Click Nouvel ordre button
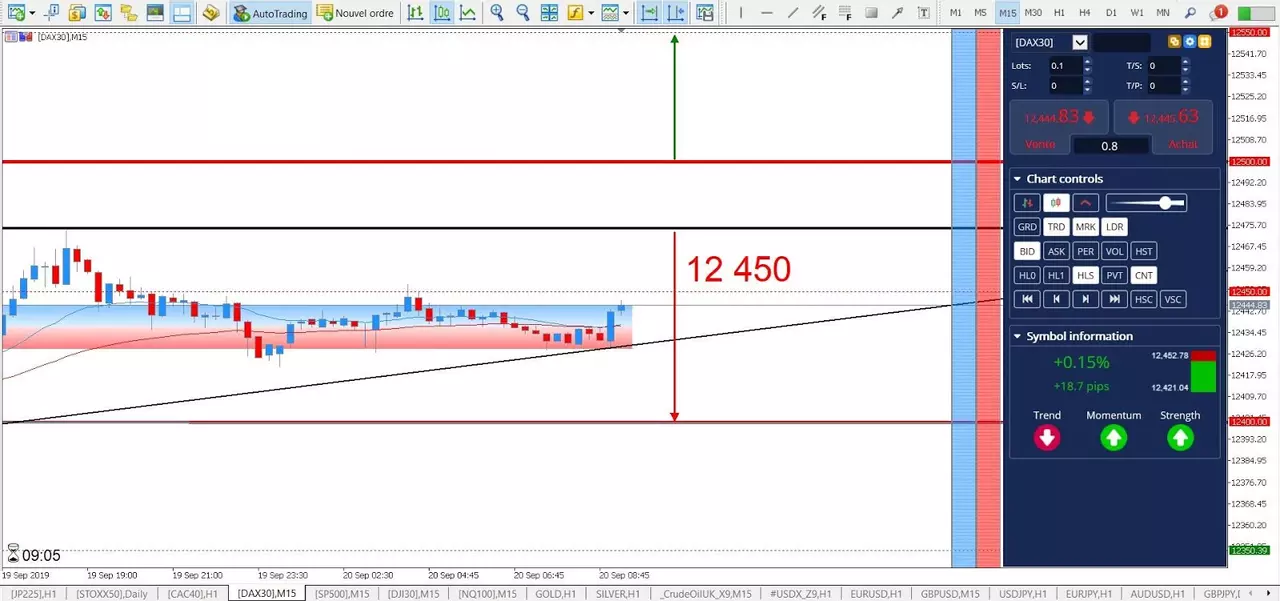 [355, 13]
